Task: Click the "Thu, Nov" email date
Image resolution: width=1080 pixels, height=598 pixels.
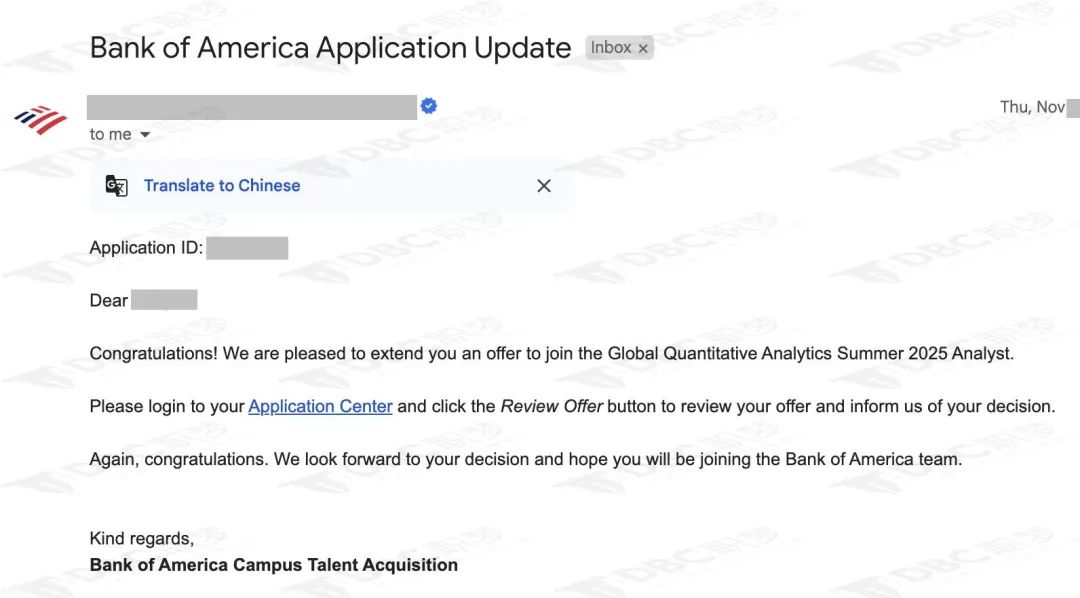Action: pos(1032,107)
